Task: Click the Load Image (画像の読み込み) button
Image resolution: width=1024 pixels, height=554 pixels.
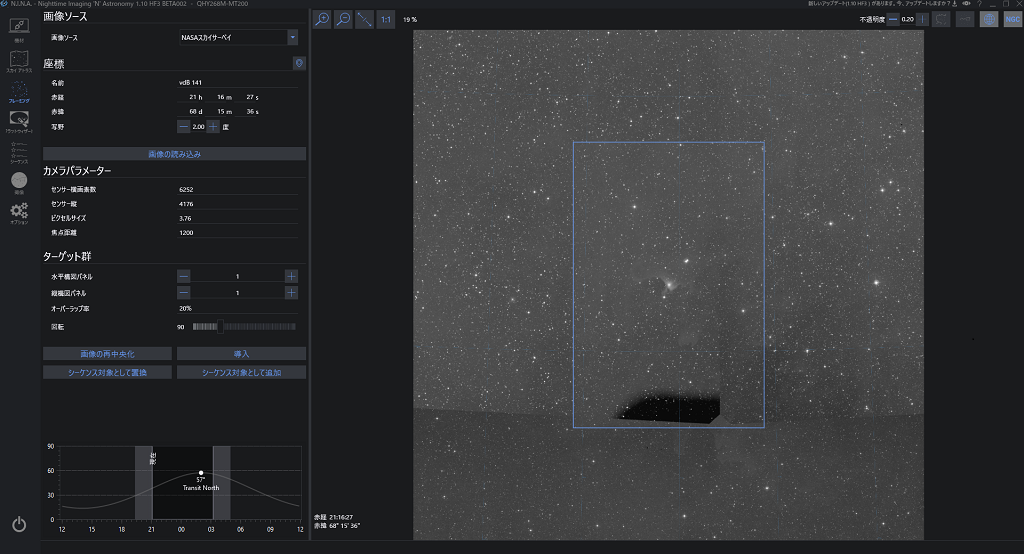Action: [174, 154]
